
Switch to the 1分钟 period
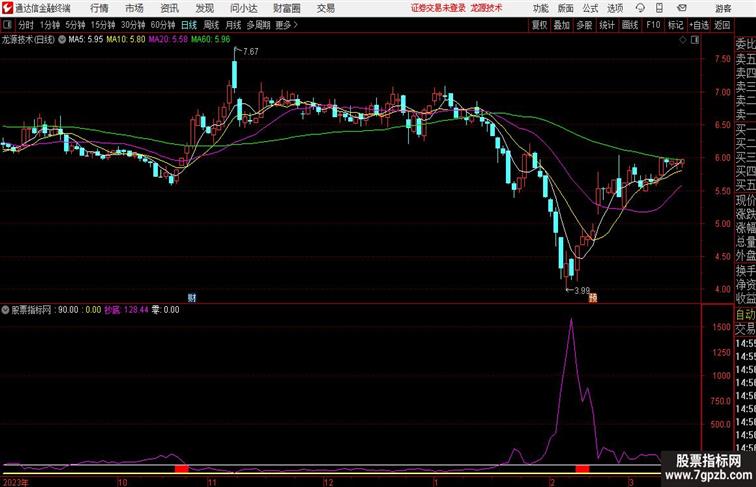pyautogui.click(x=50, y=25)
